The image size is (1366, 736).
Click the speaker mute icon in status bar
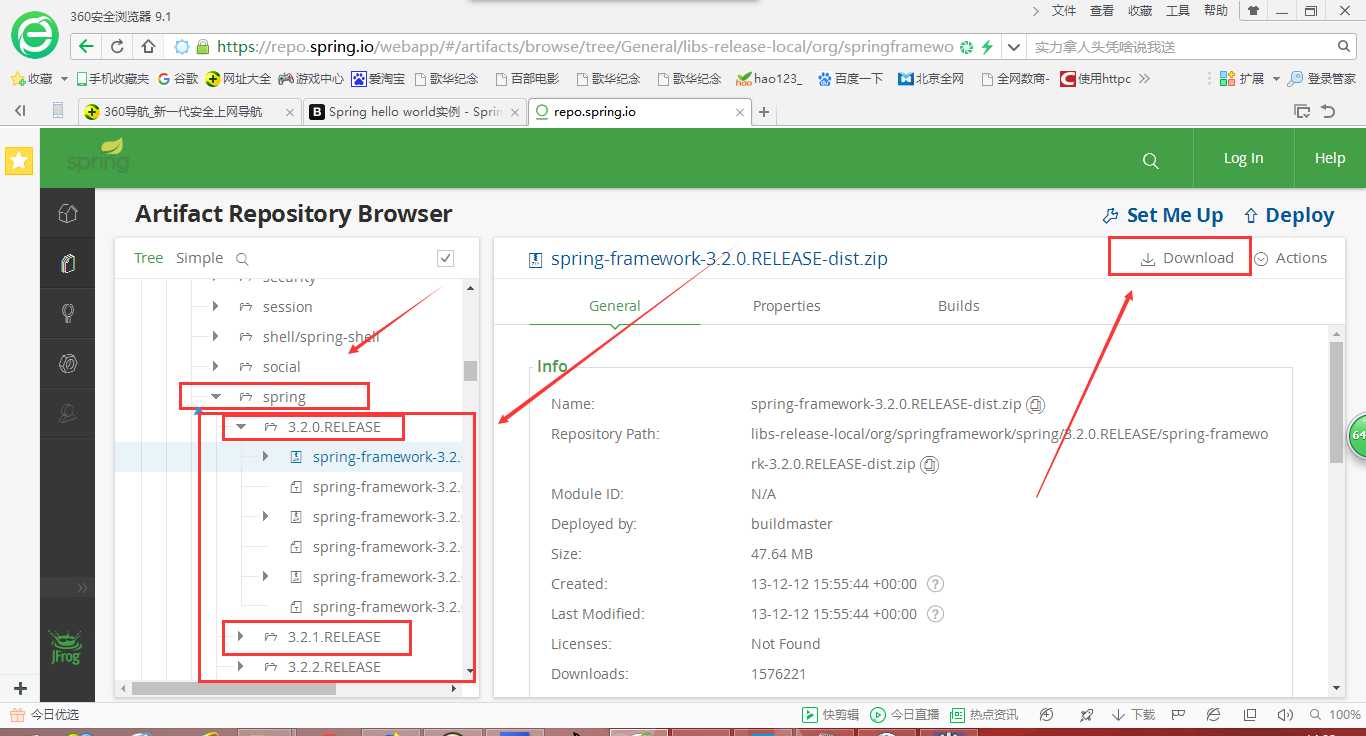click(x=1283, y=714)
